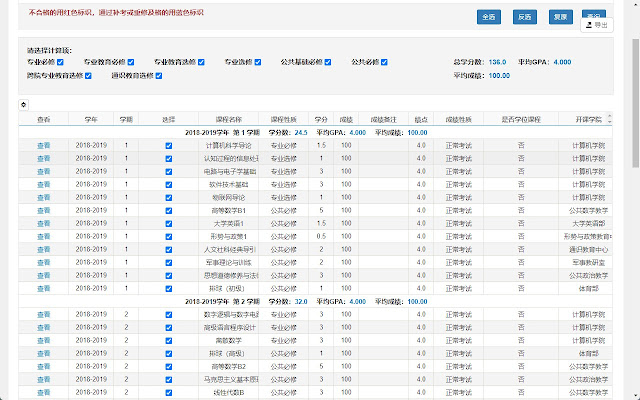Click the 是否学位课程 column header
Screen dimensions: 640x400
[521, 120]
